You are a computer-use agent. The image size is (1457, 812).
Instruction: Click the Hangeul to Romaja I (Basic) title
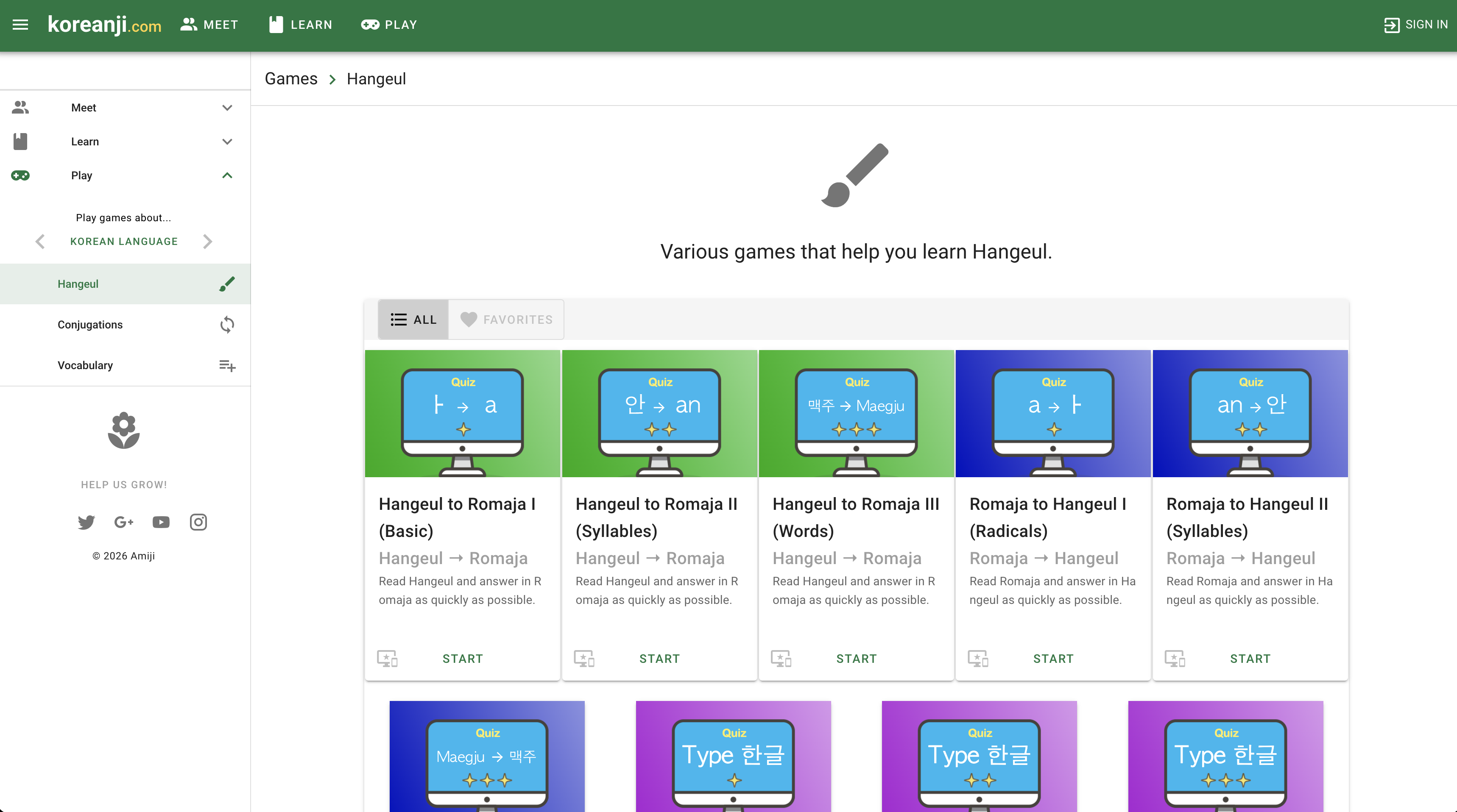pyautogui.click(x=457, y=517)
